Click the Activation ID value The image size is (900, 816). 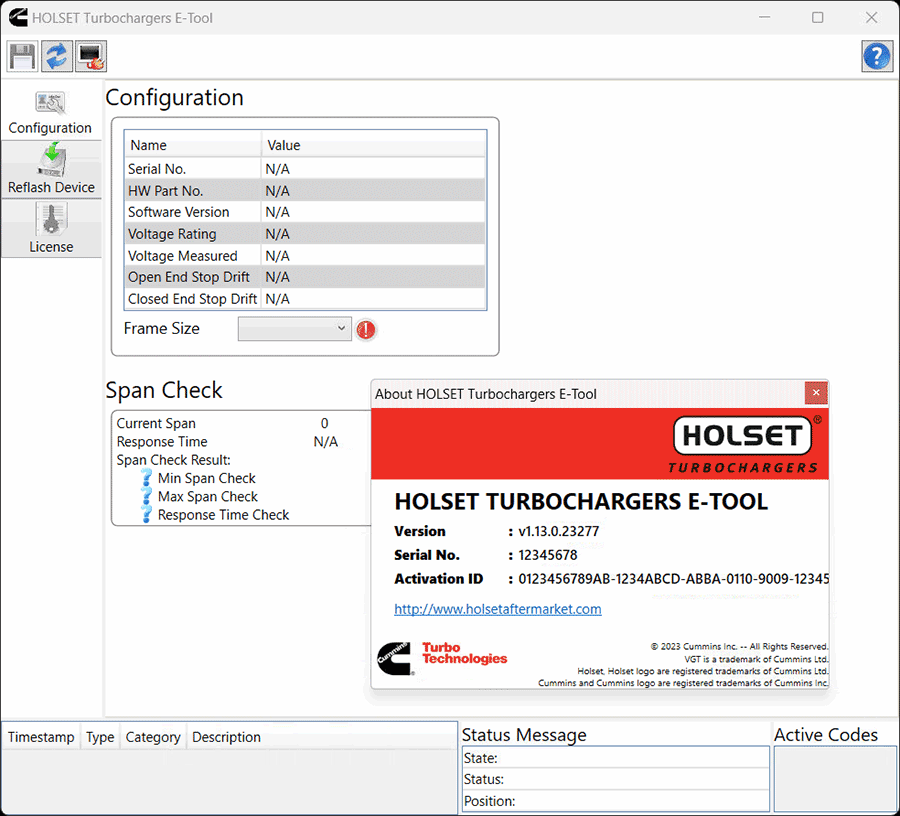coord(673,578)
